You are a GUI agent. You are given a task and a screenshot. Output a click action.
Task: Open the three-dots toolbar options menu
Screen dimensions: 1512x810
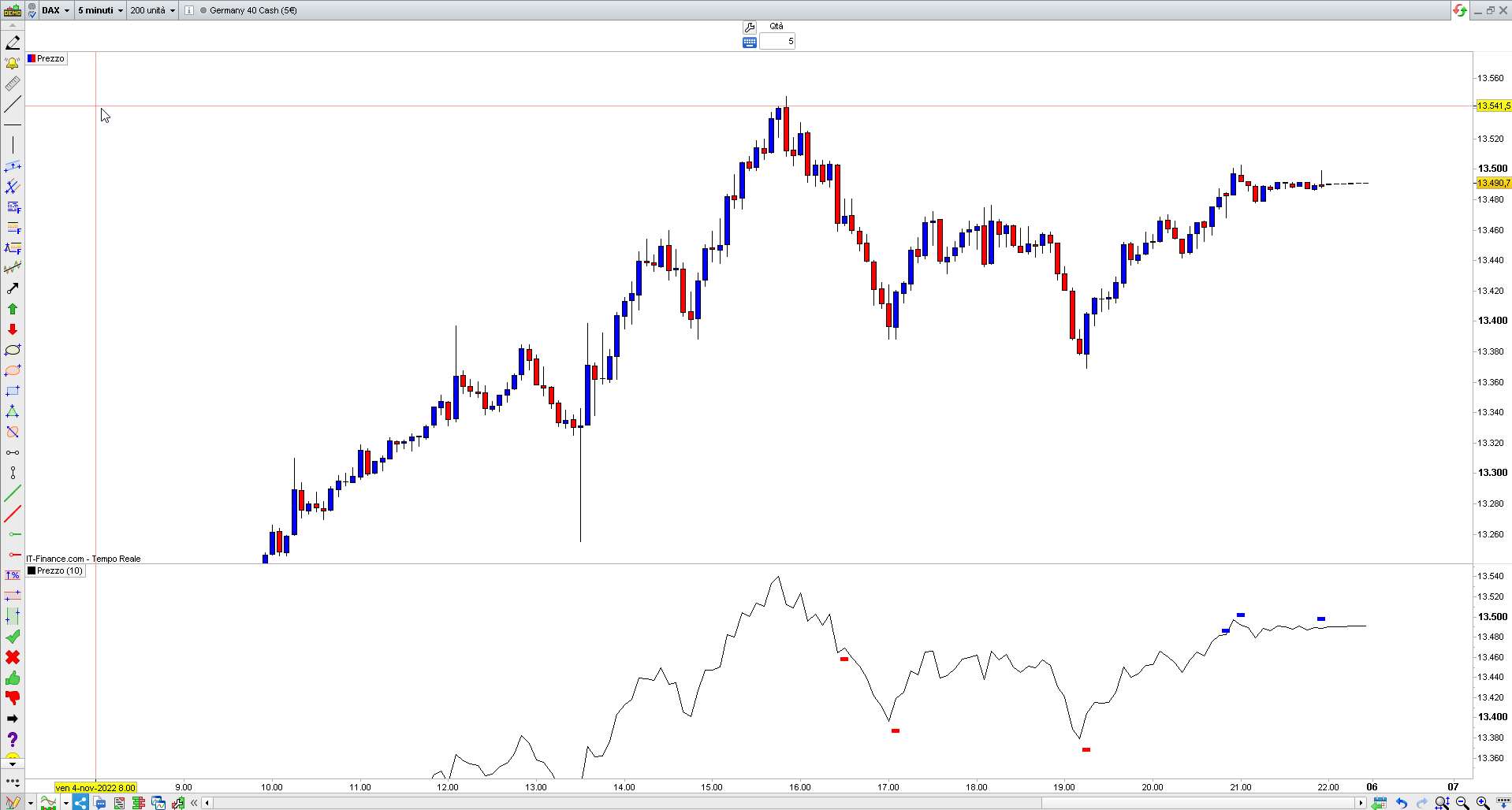pyautogui.click(x=13, y=782)
